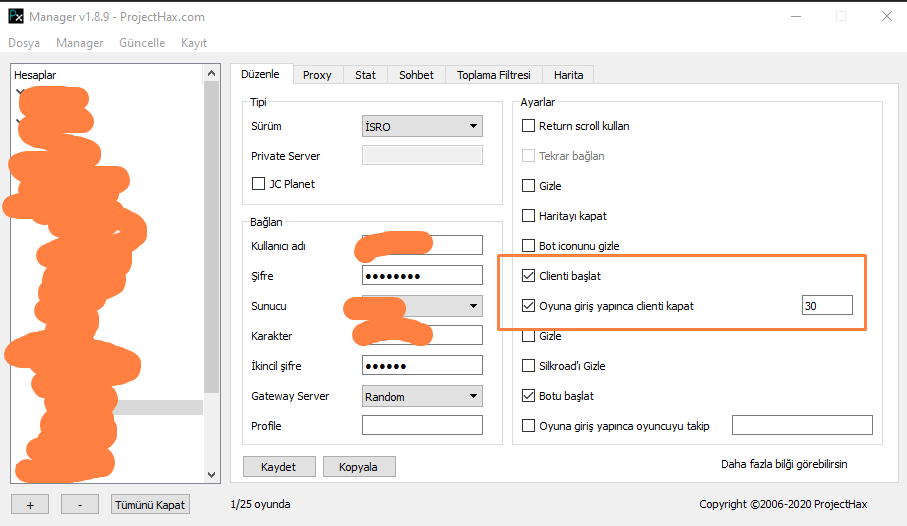The height and width of the screenshot is (526, 907).
Task: Click the Manager app logo icon
Action: coord(16,17)
